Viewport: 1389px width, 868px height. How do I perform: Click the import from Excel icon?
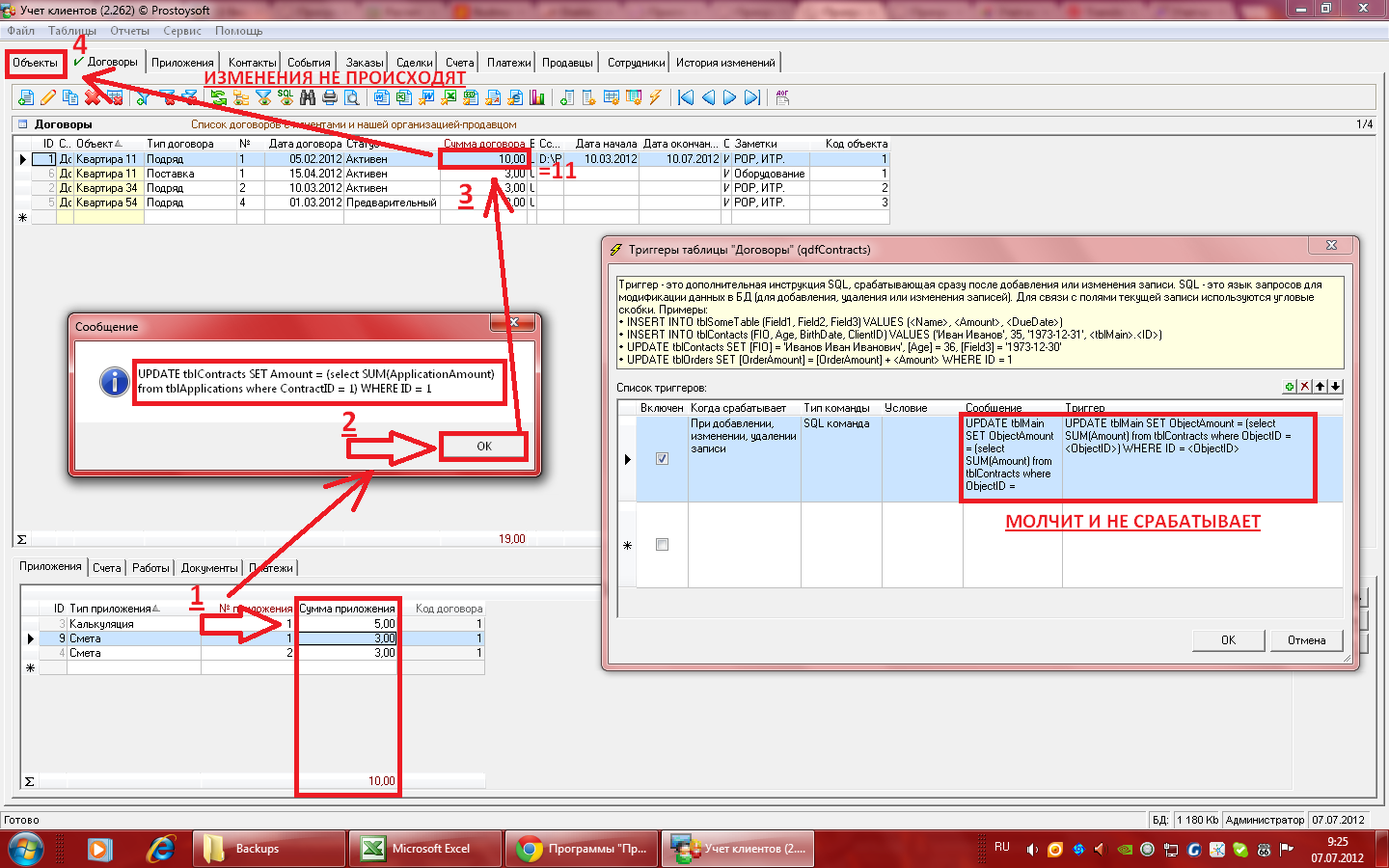[449, 97]
